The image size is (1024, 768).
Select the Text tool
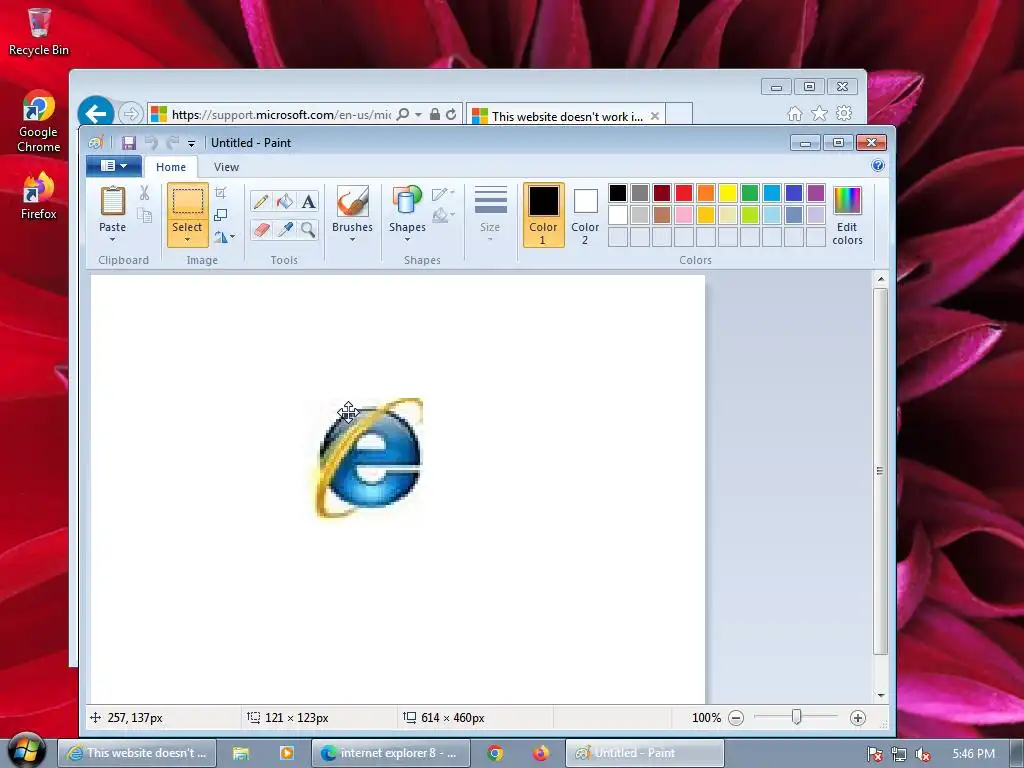pyautogui.click(x=308, y=201)
